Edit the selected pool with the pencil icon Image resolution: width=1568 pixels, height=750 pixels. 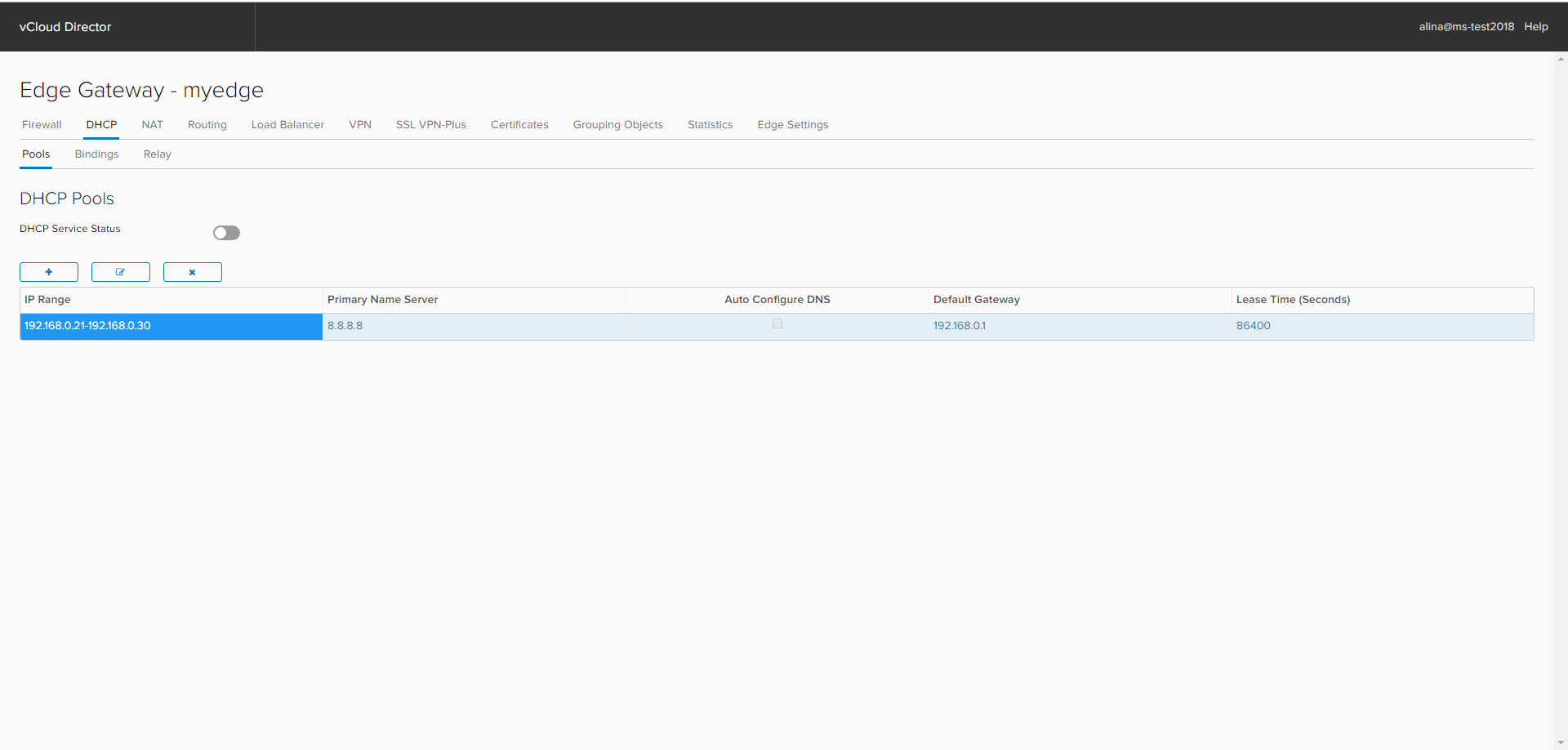pyautogui.click(x=120, y=271)
